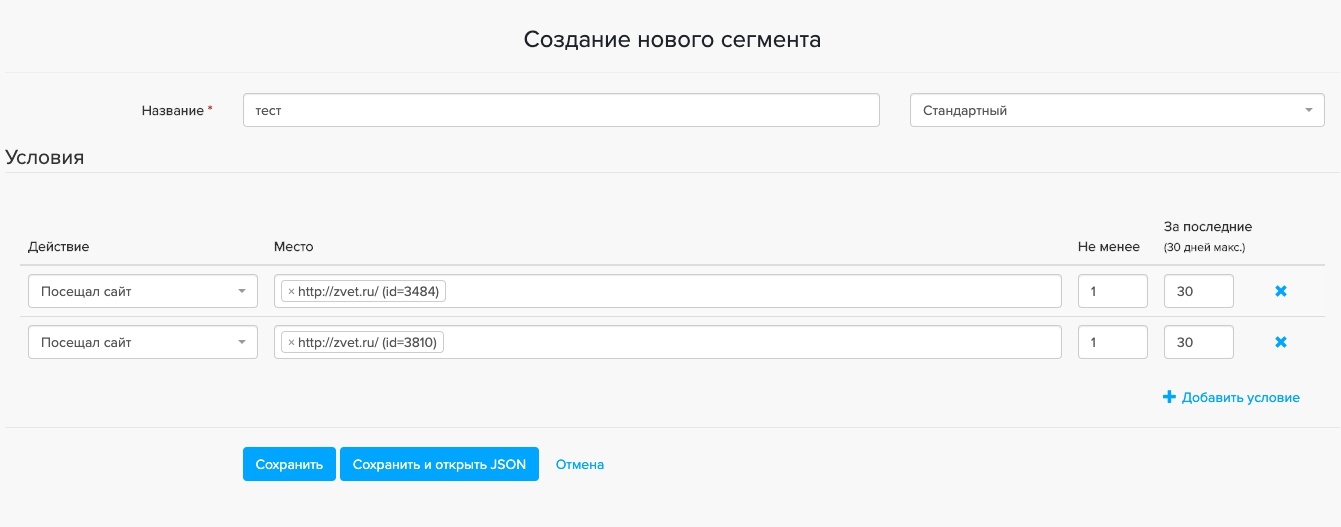Viewport: 1341px width, 527px height.
Task: Click first row Не менее field
Action: (x=1112, y=292)
